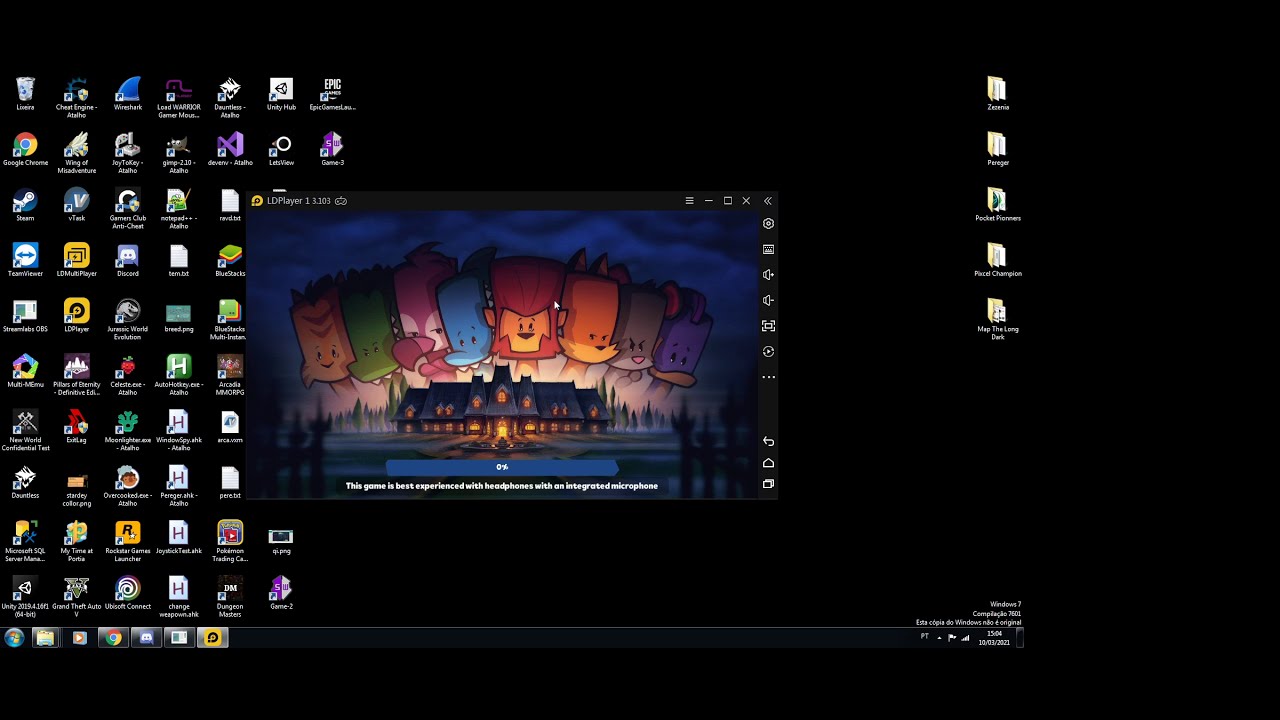This screenshot has height=720, width=1280.
Task: Select qi.png file on desktop
Action: coord(281,540)
